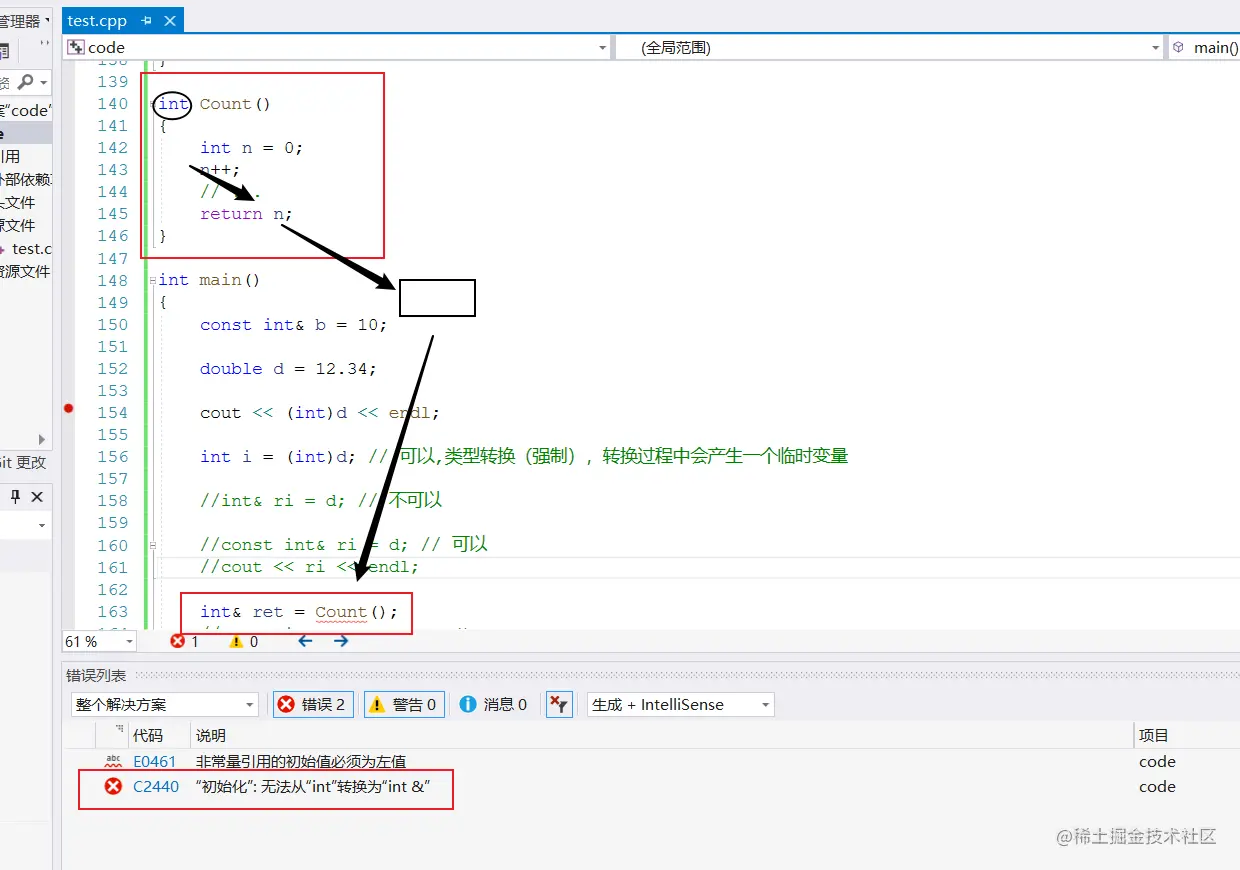Open the 整个解决方案 scope filter dropdown
The width and height of the screenshot is (1240, 870).
point(164,704)
